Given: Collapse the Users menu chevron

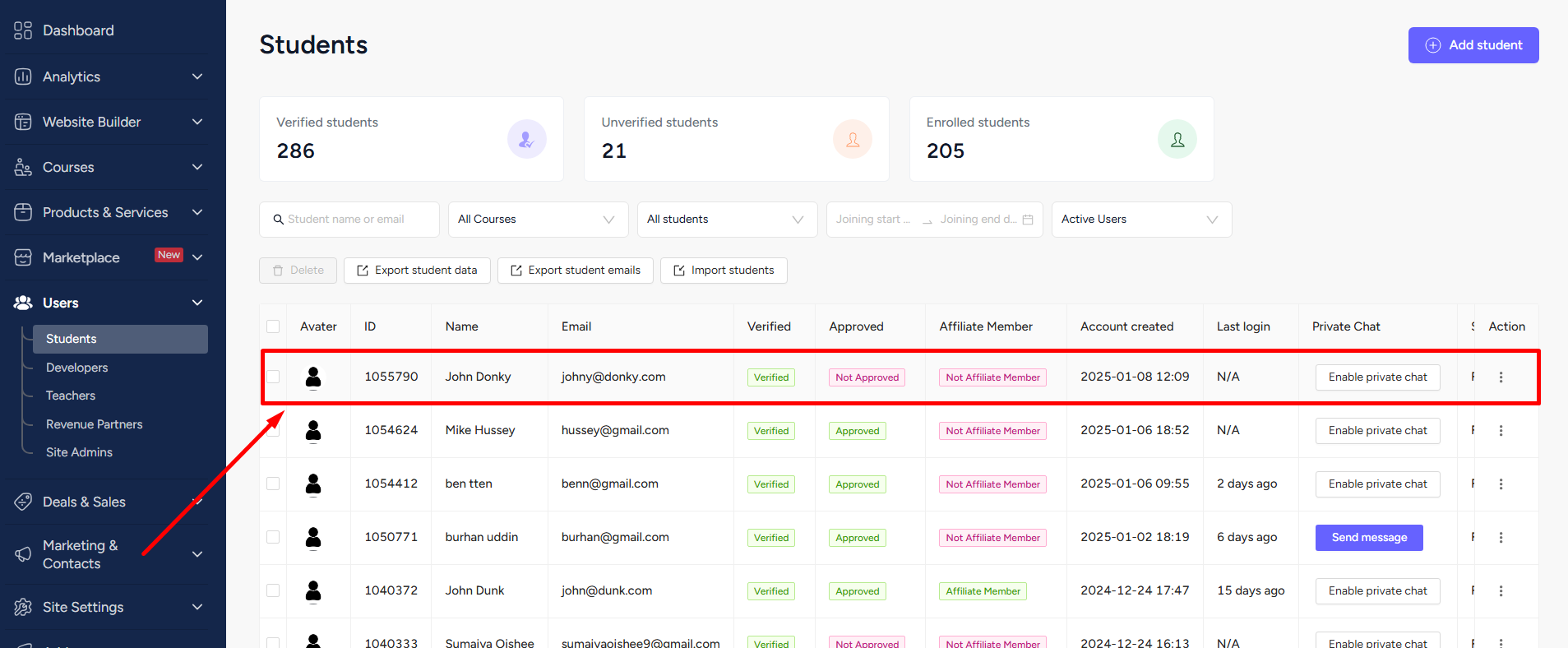Looking at the screenshot, I should pyautogui.click(x=197, y=303).
